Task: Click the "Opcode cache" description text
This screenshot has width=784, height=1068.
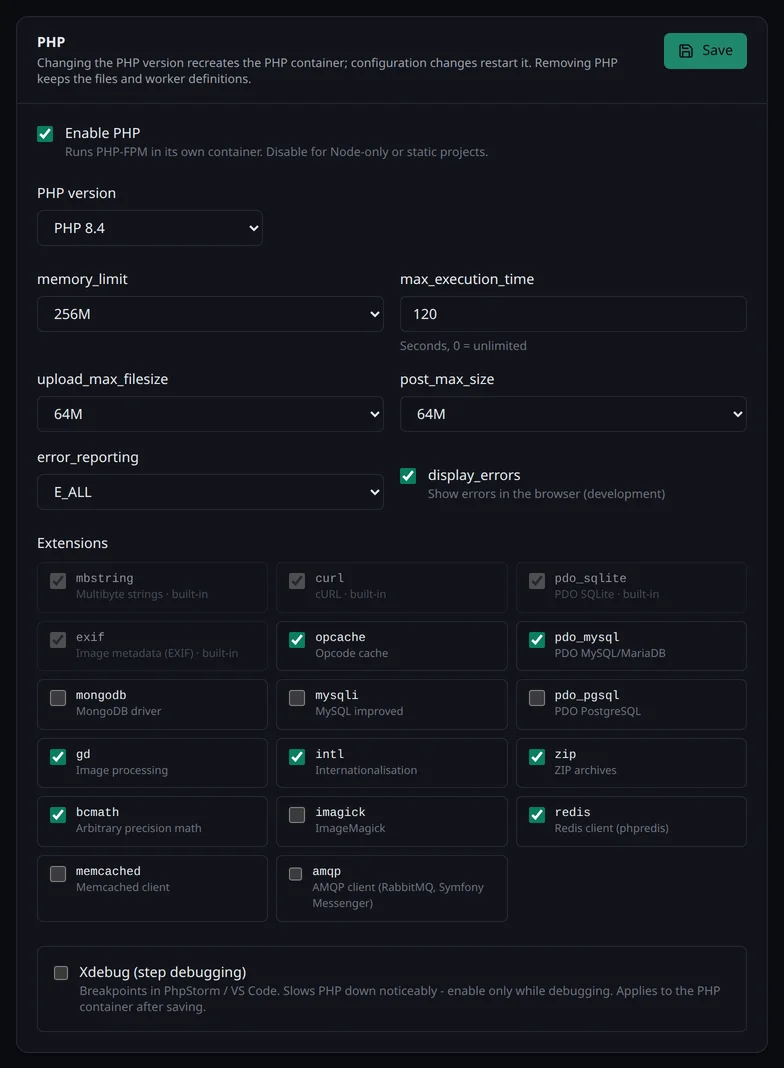Action: point(351,653)
